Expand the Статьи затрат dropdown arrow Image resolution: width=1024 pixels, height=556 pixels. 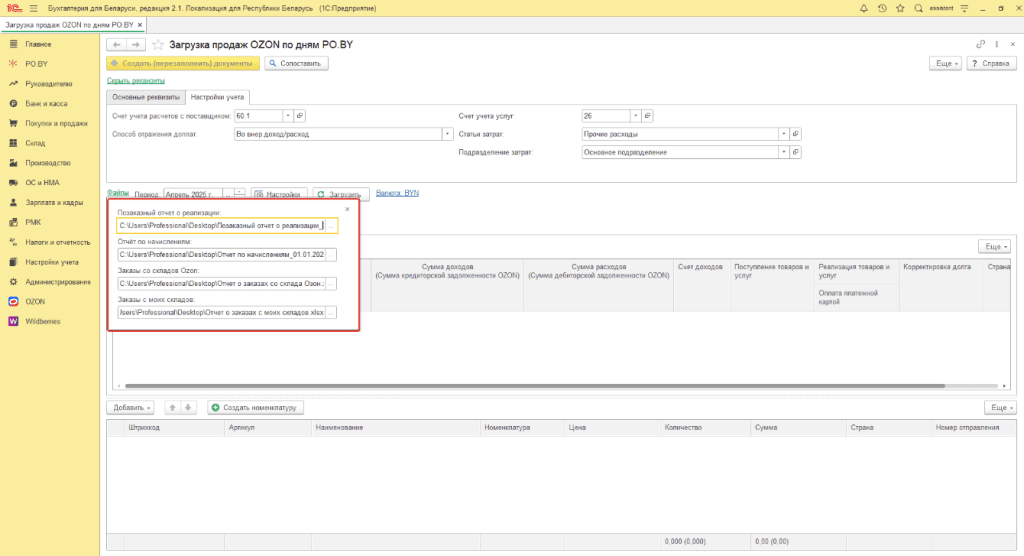[x=784, y=134]
